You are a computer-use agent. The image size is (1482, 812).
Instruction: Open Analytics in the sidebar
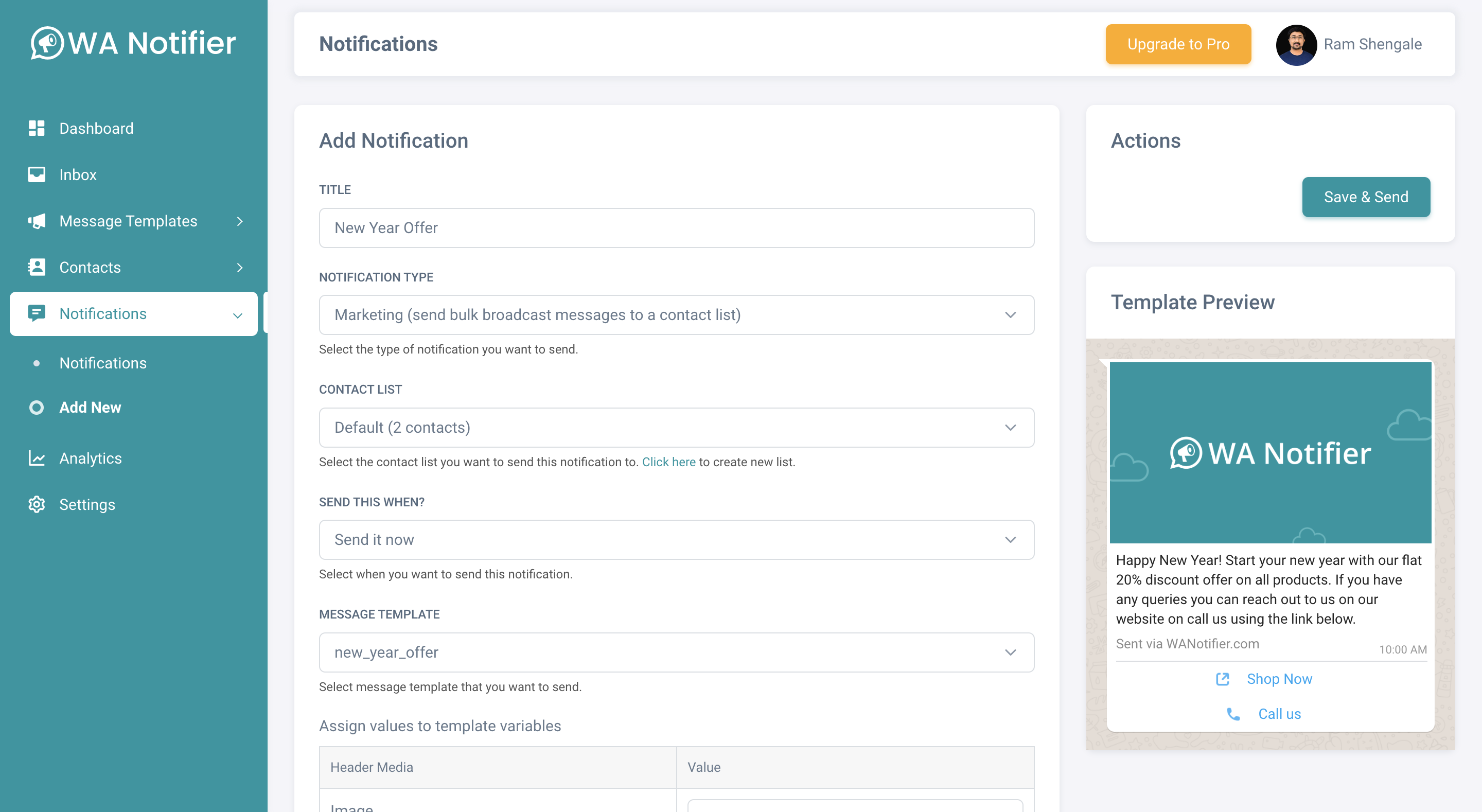click(91, 458)
